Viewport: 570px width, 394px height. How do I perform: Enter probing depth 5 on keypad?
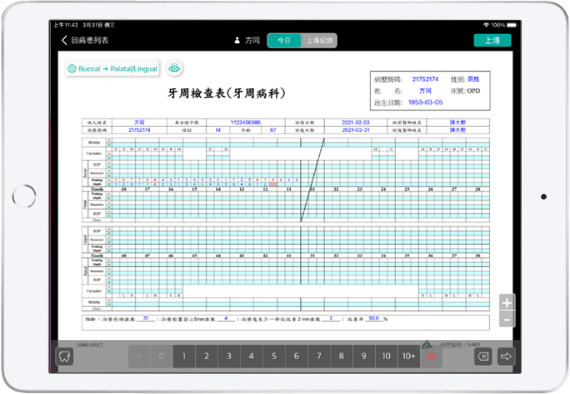(x=274, y=356)
